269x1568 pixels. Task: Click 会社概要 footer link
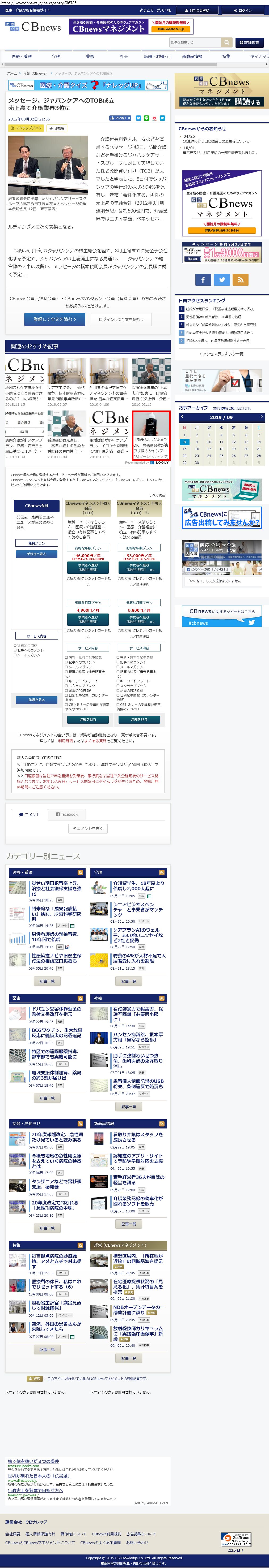(12, 1534)
